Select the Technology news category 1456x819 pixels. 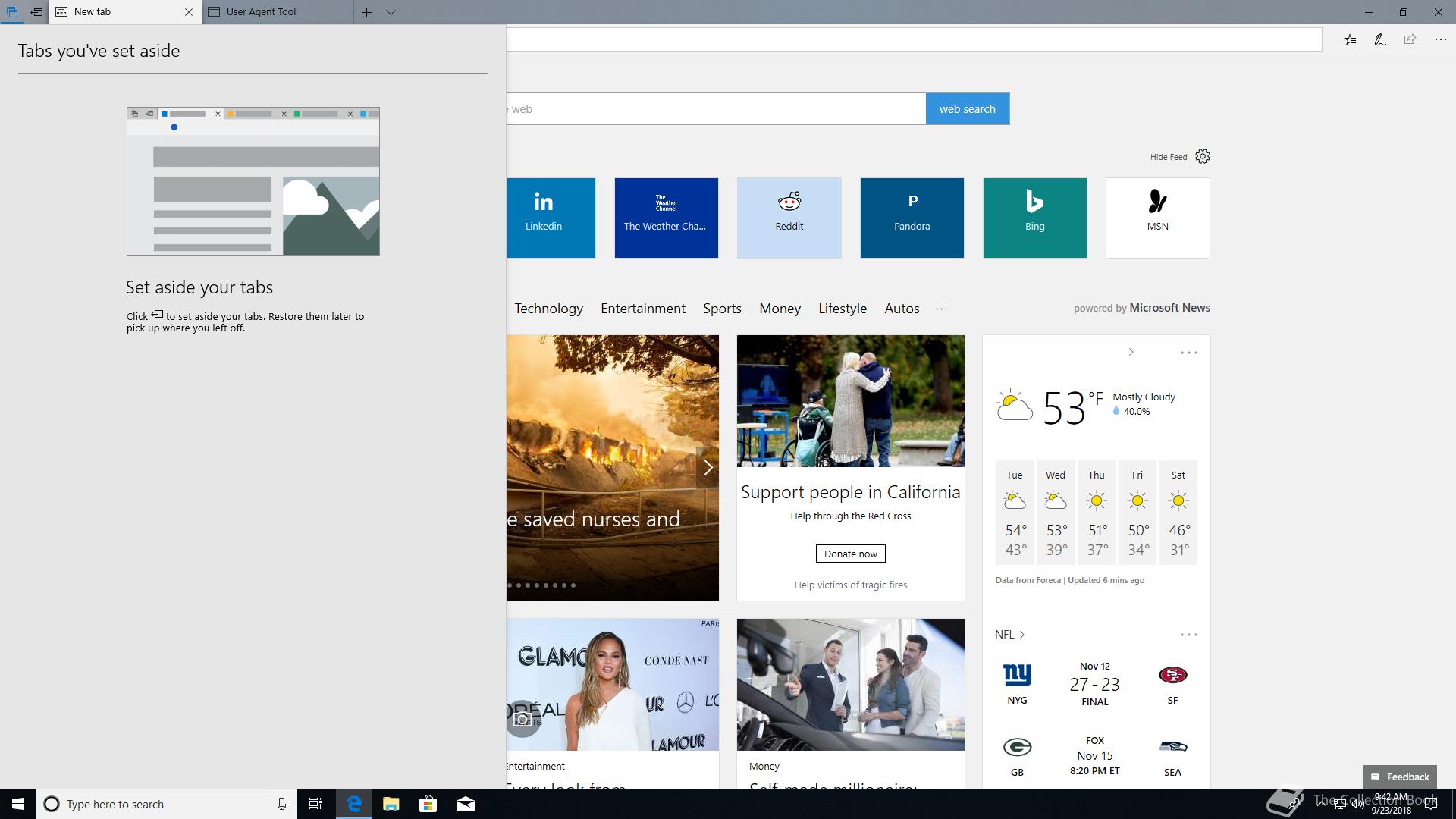pyautogui.click(x=548, y=309)
